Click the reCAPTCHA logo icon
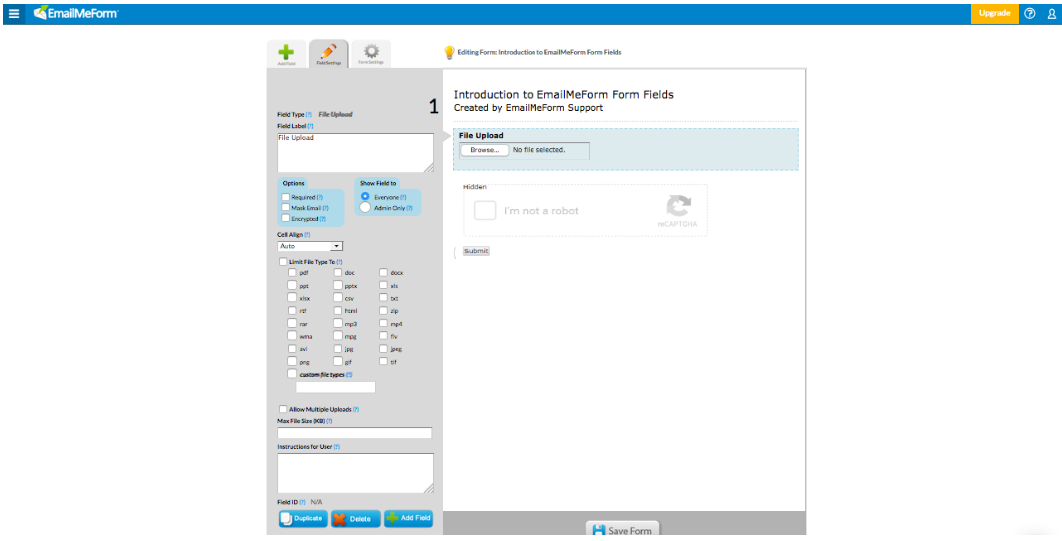 (678, 206)
